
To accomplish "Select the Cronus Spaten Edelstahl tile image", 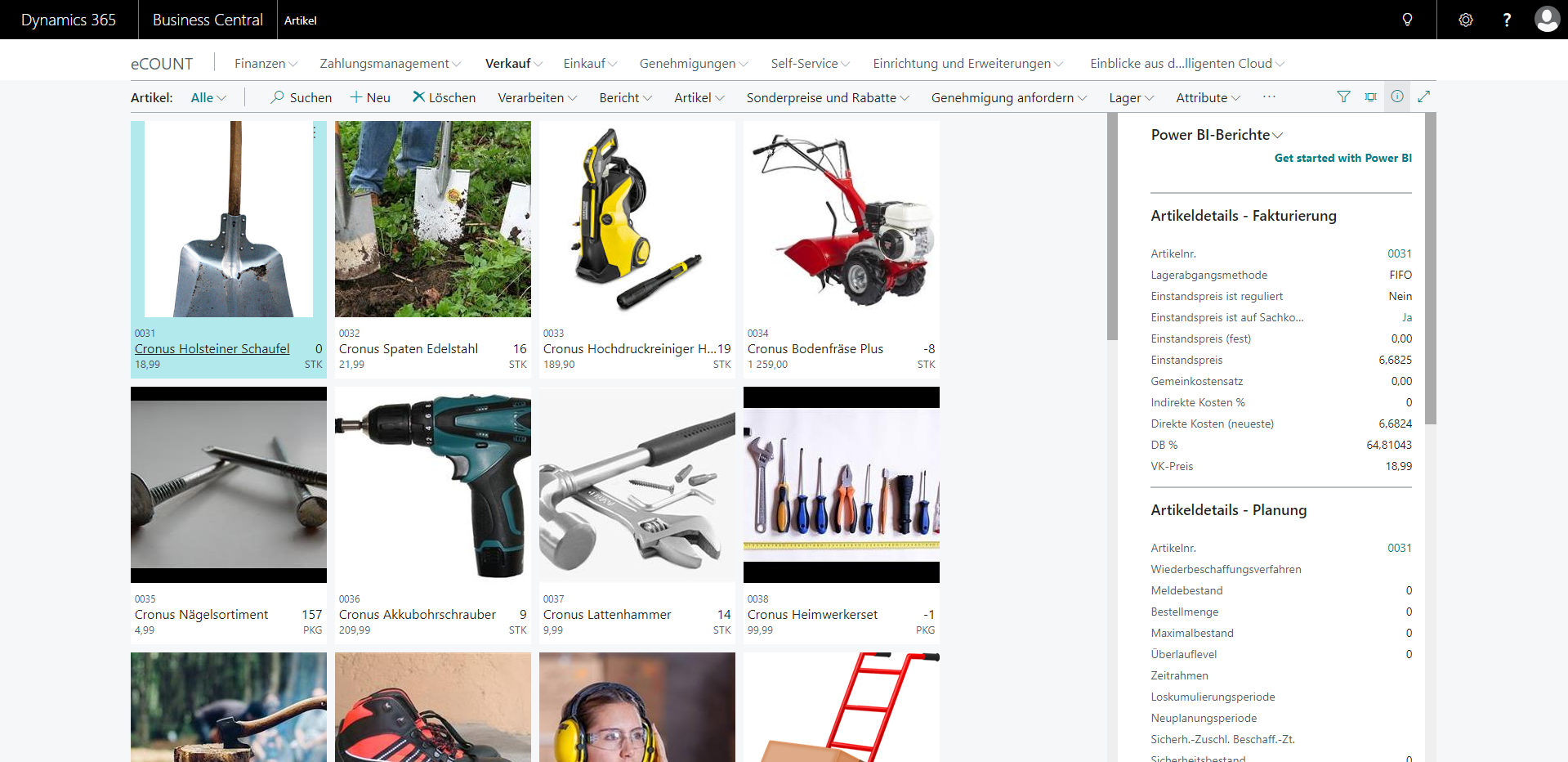I will click(433, 219).
